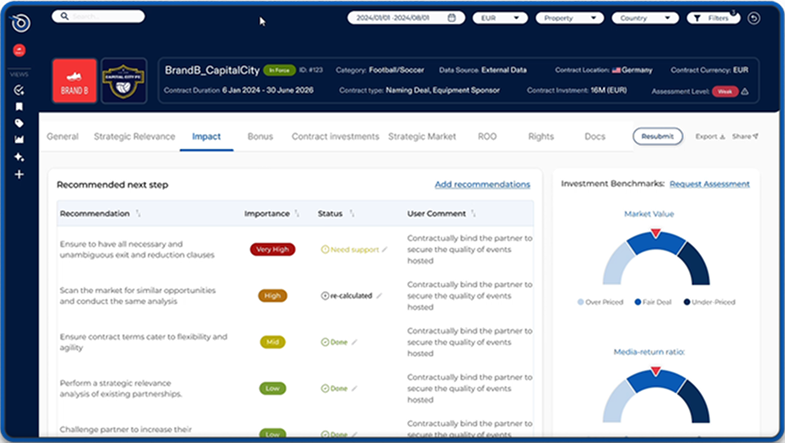Expand the Property dropdown
785x443 pixels.
coord(573,18)
